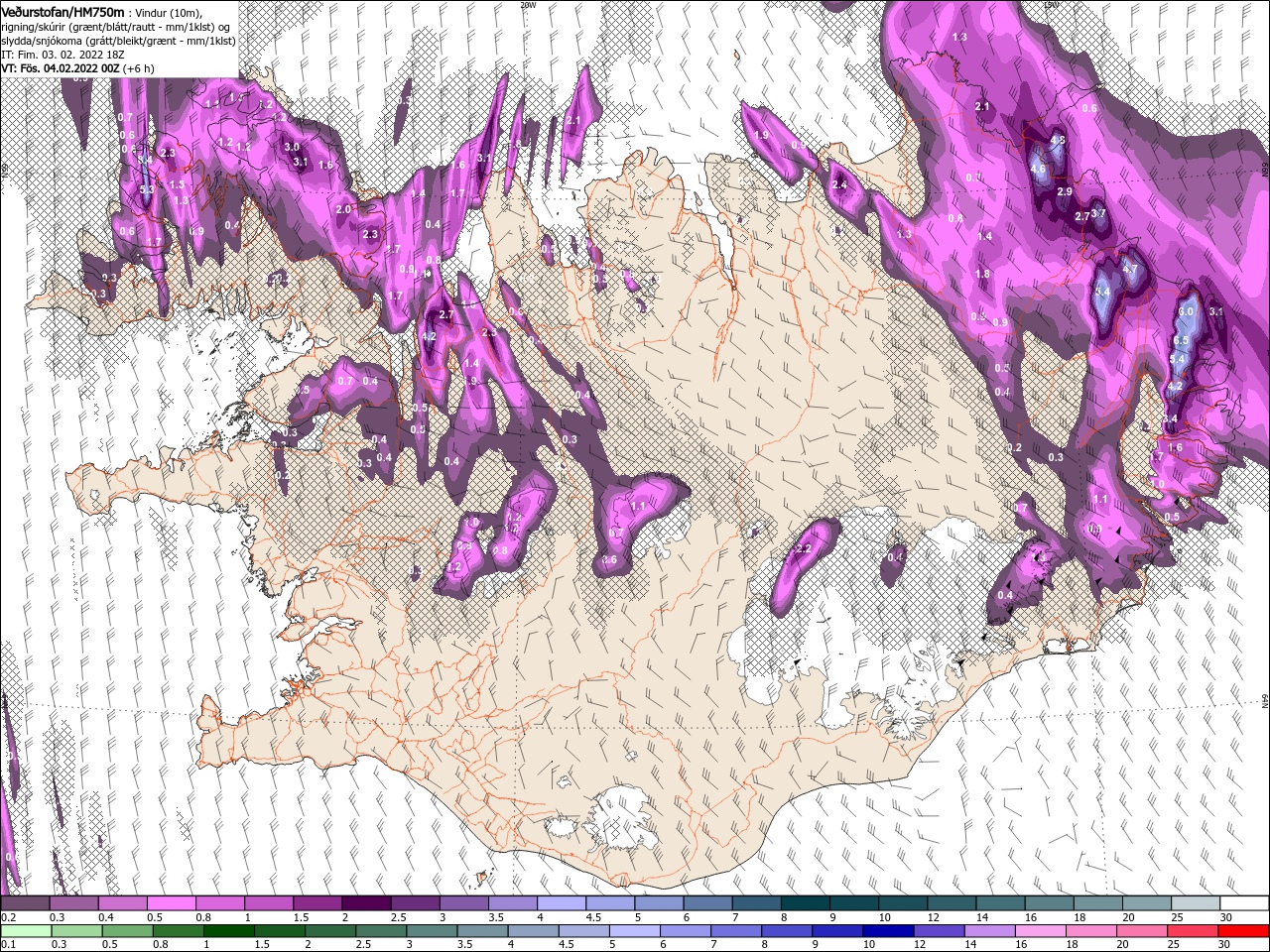Select the darkest green rain swatch labeled 1
Screen dimensions: 1270x952
pyautogui.click(x=228, y=930)
